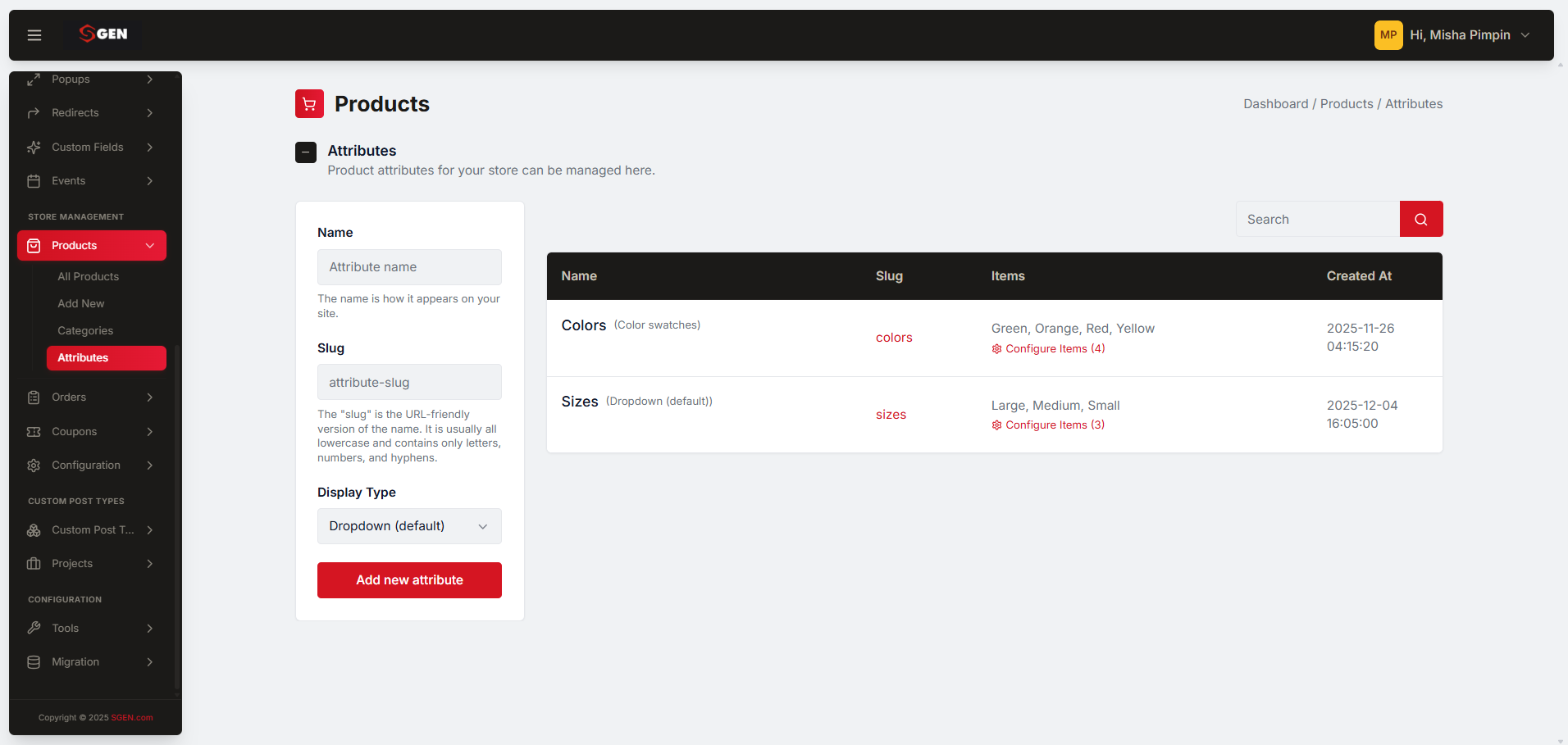
Task: Expand the Events submenu chevron
Action: tap(150, 181)
